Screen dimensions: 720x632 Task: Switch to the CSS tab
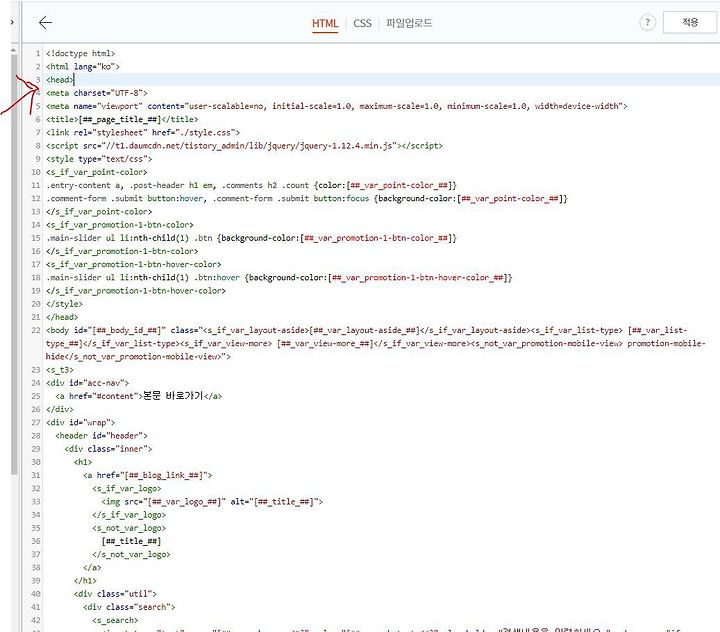coord(362,23)
